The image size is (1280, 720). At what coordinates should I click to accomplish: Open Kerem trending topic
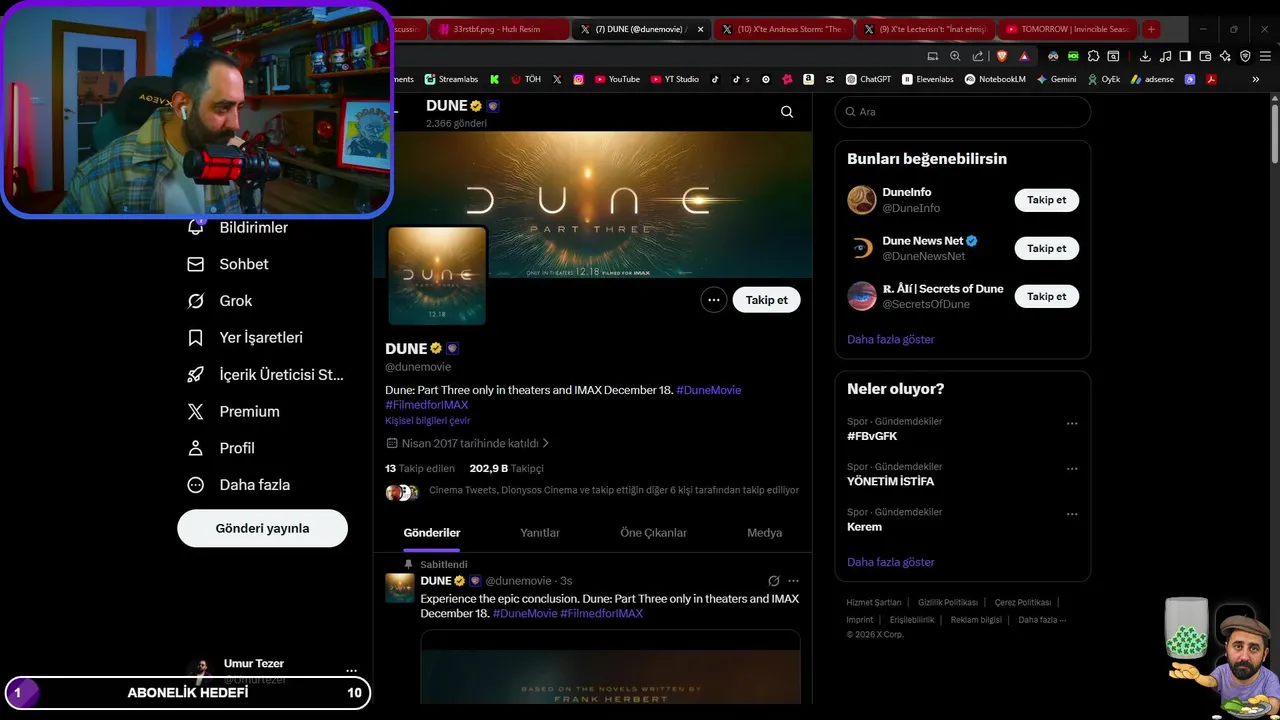pyautogui.click(x=864, y=527)
